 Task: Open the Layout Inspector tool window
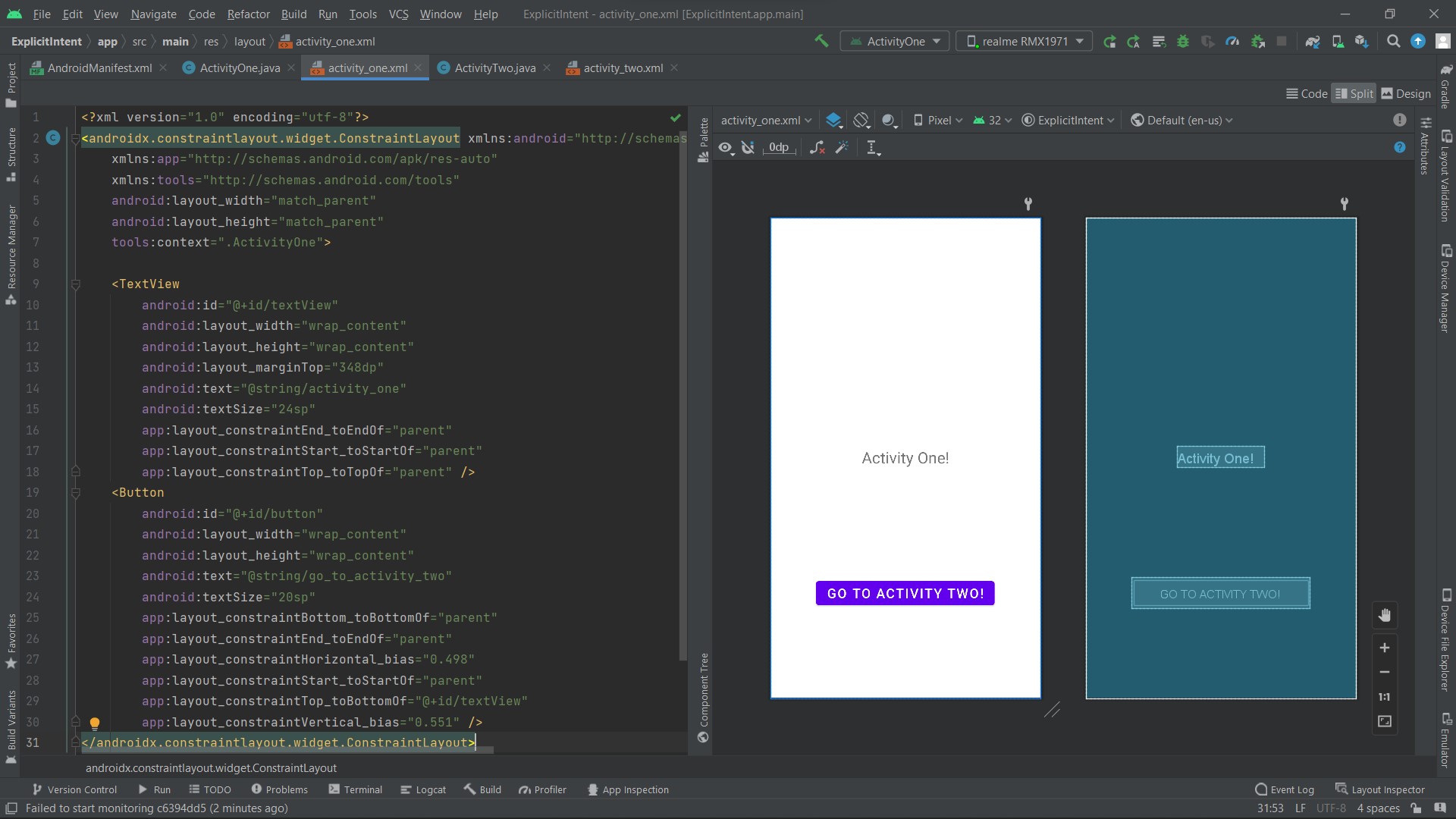[x=1380, y=789]
